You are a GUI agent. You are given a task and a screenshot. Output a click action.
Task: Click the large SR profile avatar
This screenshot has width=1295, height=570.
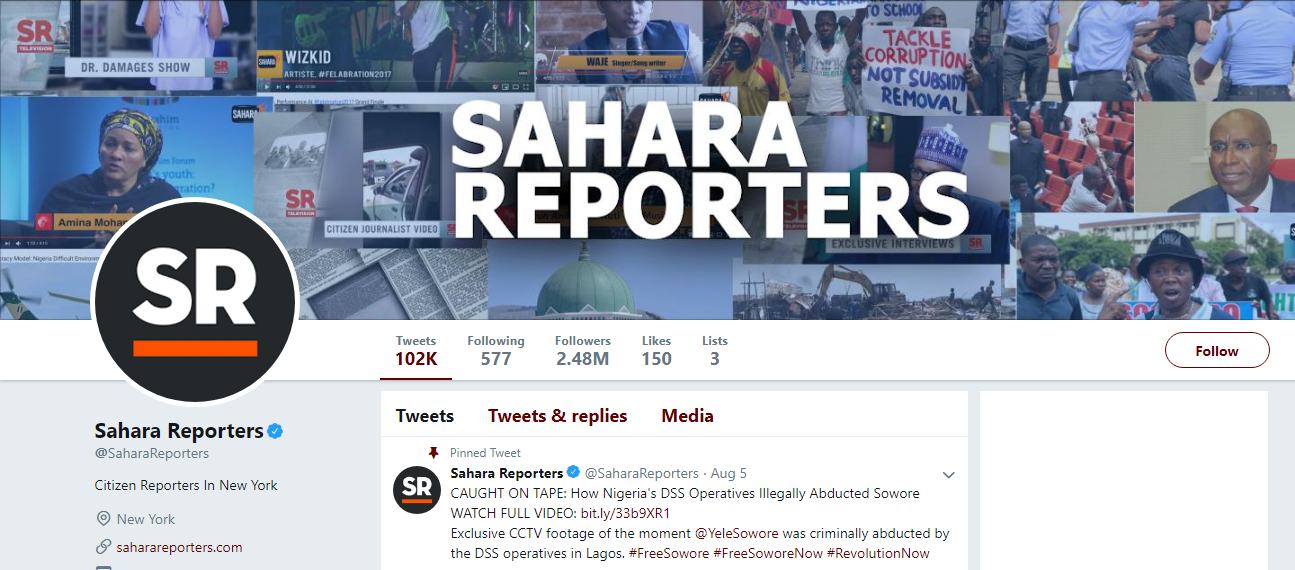pos(195,302)
